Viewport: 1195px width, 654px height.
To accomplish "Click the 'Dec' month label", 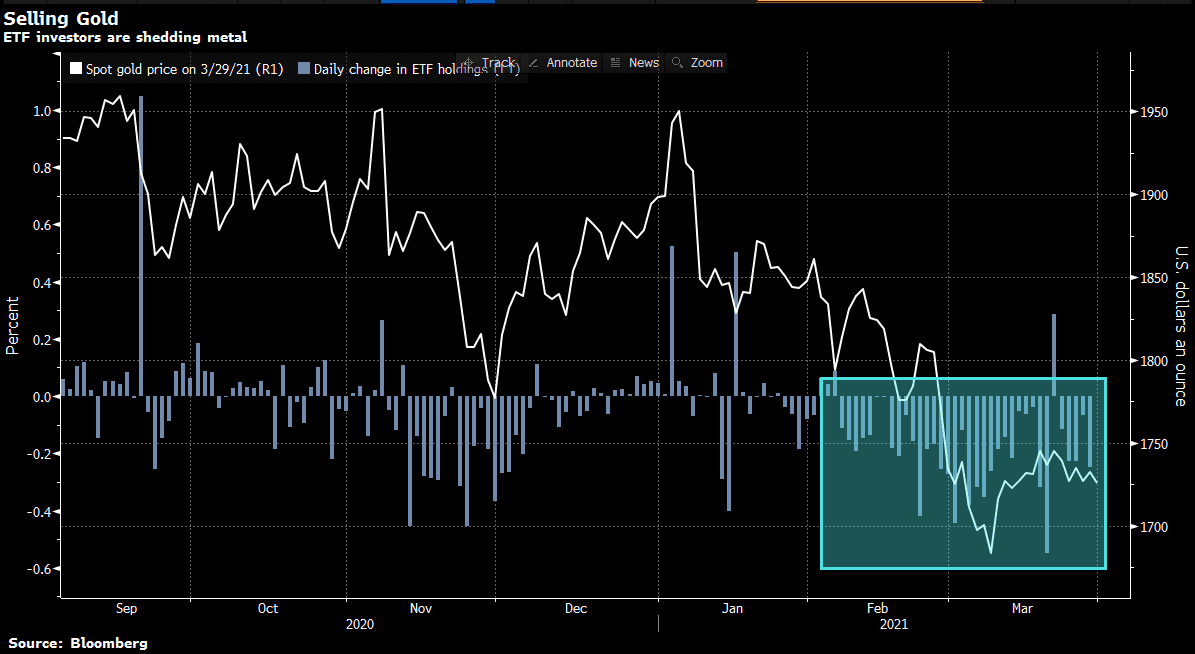I will point(576,608).
